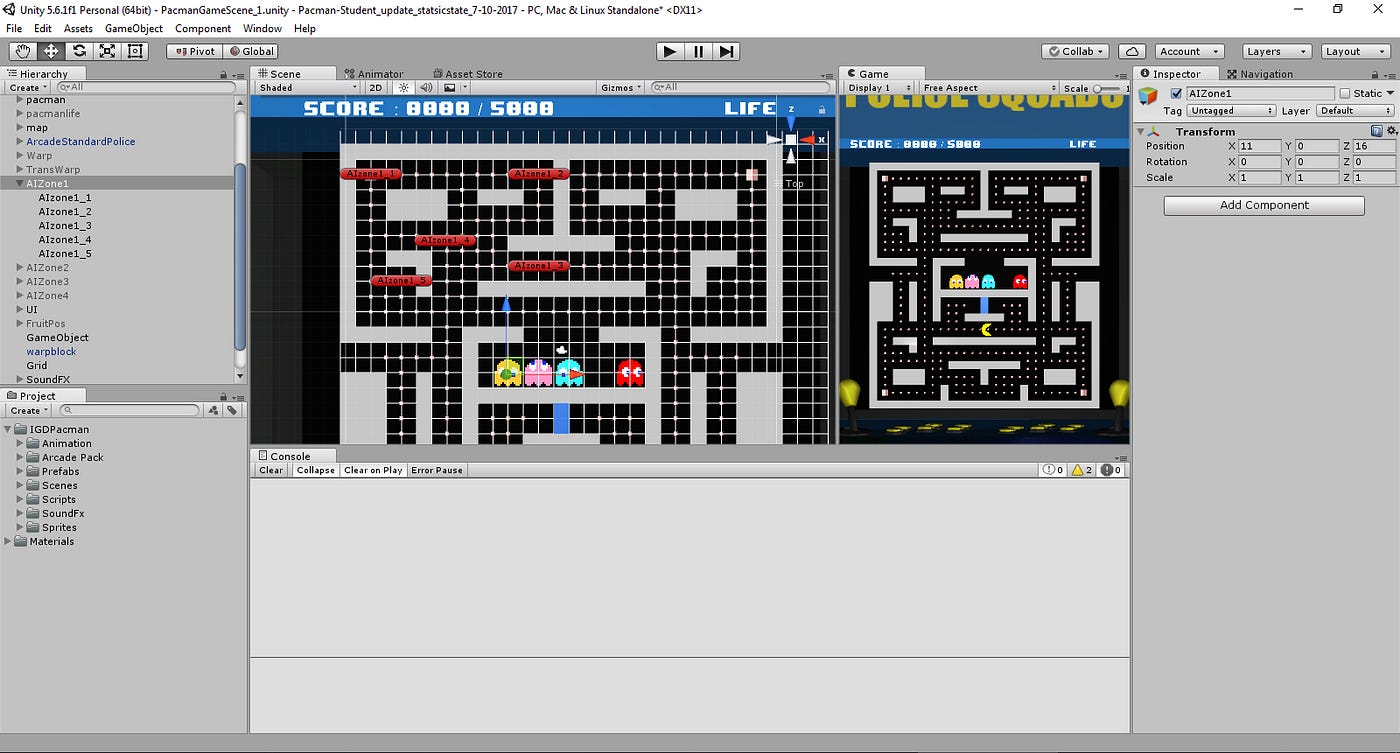Screen dimensions: 1400x753
Task: Click the Unity Cloud icon near Account
Action: [x=1132, y=51]
